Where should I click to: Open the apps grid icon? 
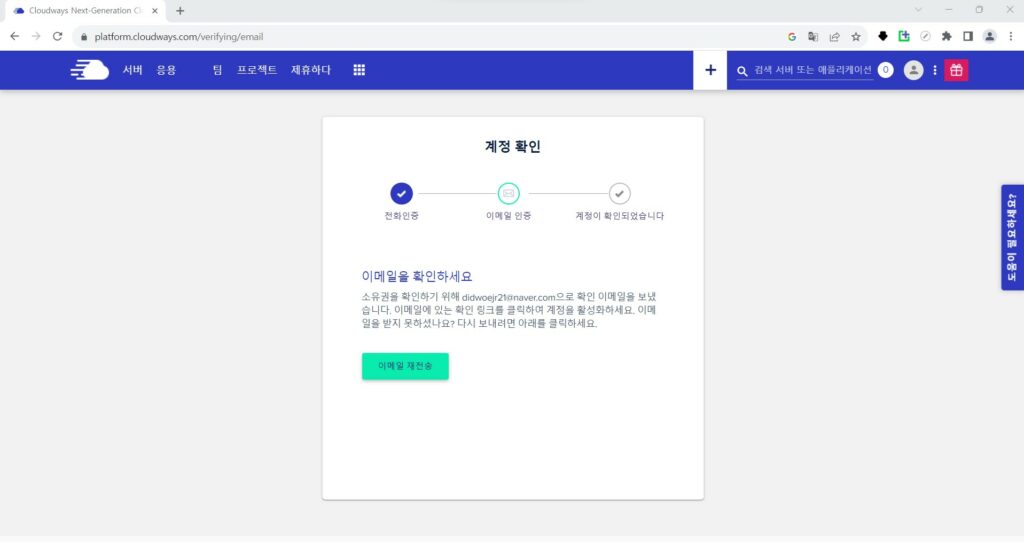359,70
